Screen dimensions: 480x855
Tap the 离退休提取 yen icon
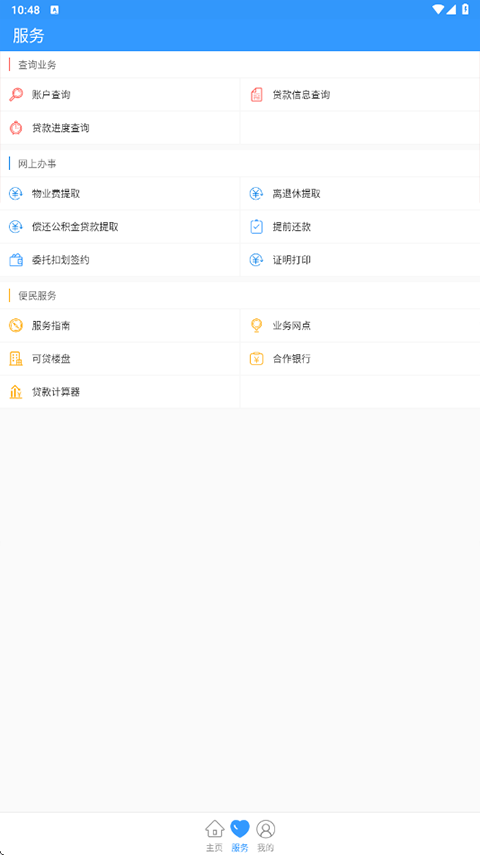[256, 194]
